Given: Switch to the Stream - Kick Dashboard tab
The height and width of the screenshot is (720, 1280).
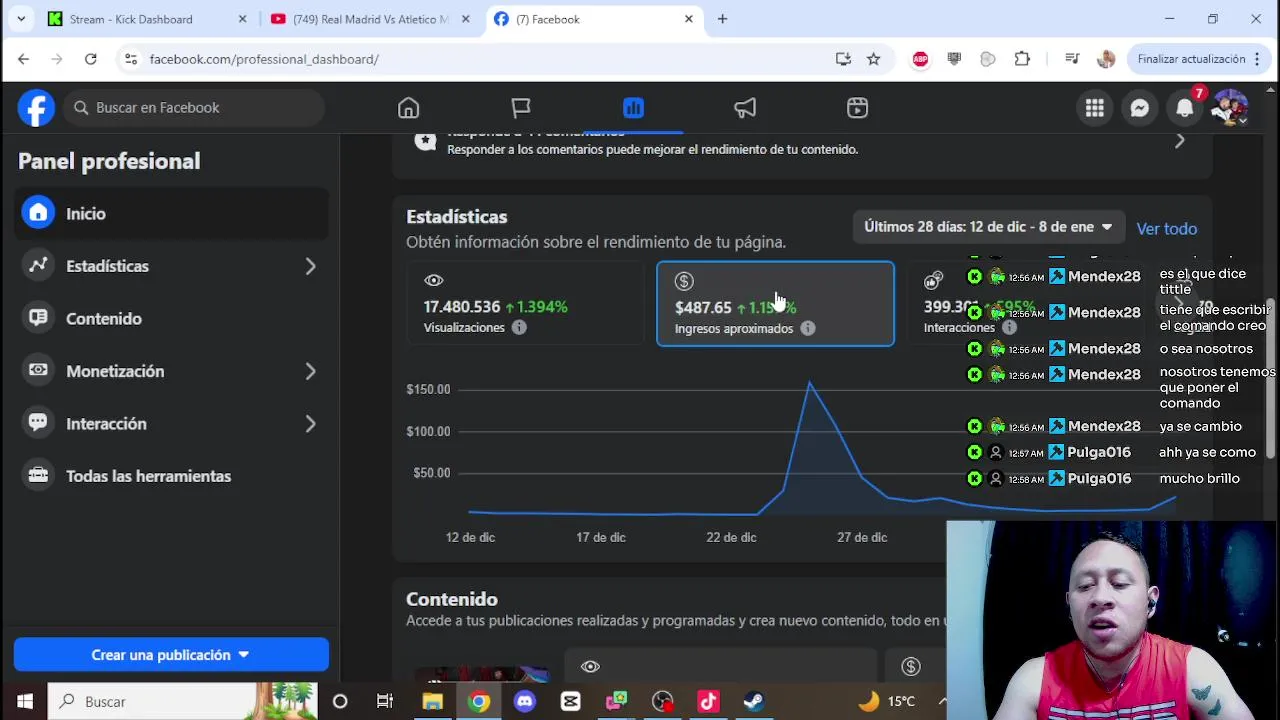Looking at the screenshot, I should 145,19.
